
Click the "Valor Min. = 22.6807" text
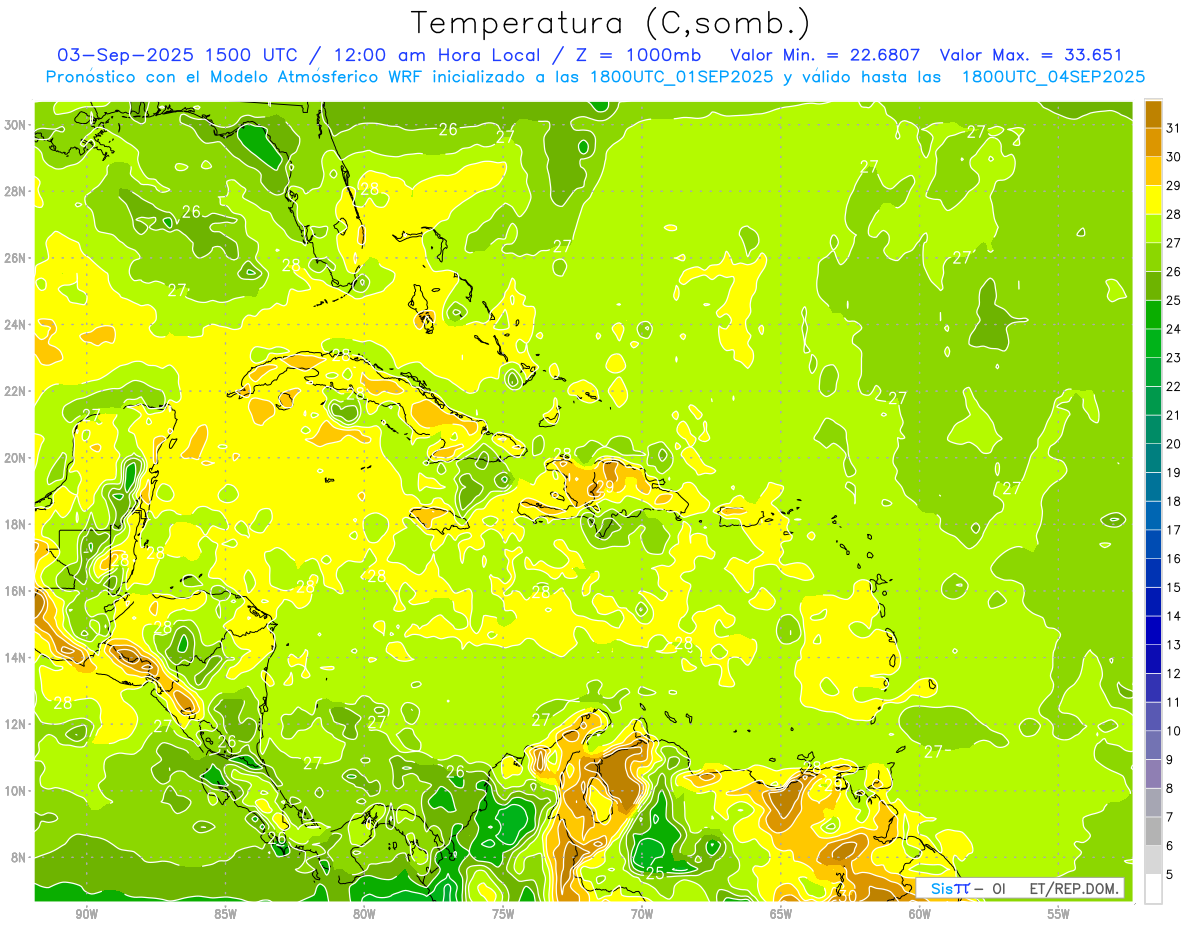[825, 55]
